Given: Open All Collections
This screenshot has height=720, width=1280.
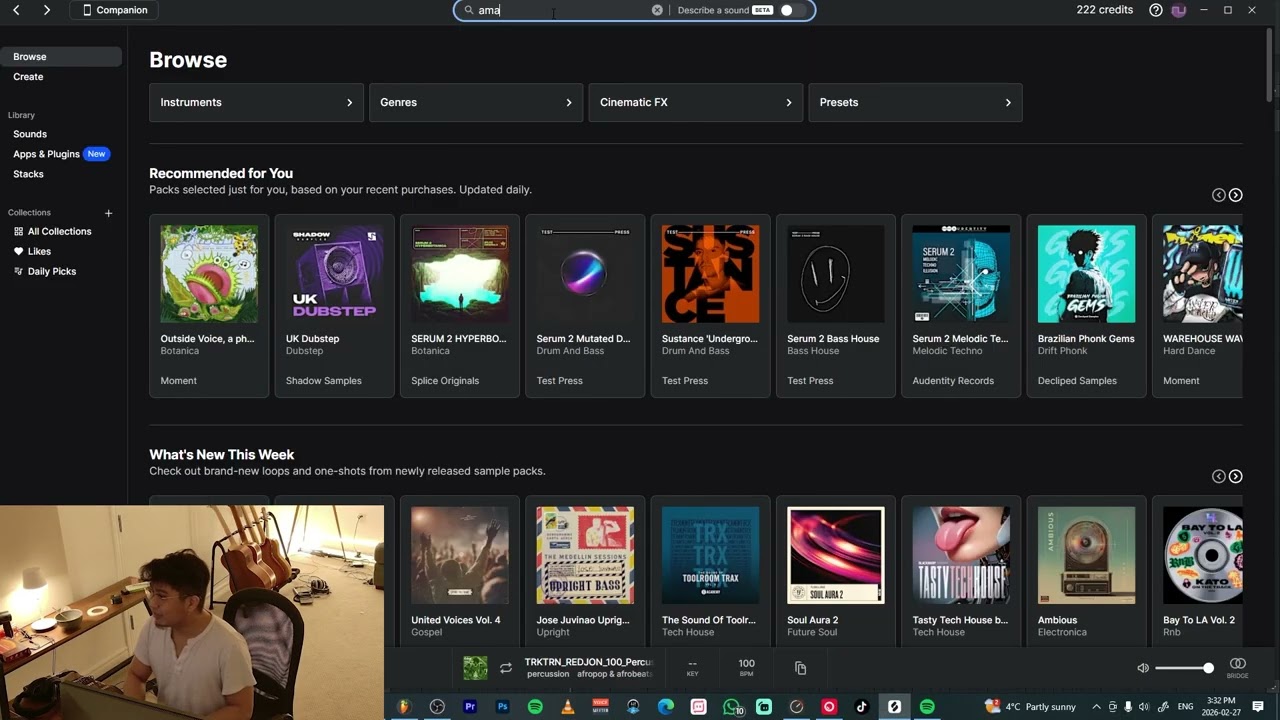Looking at the screenshot, I should pos(61,231).
